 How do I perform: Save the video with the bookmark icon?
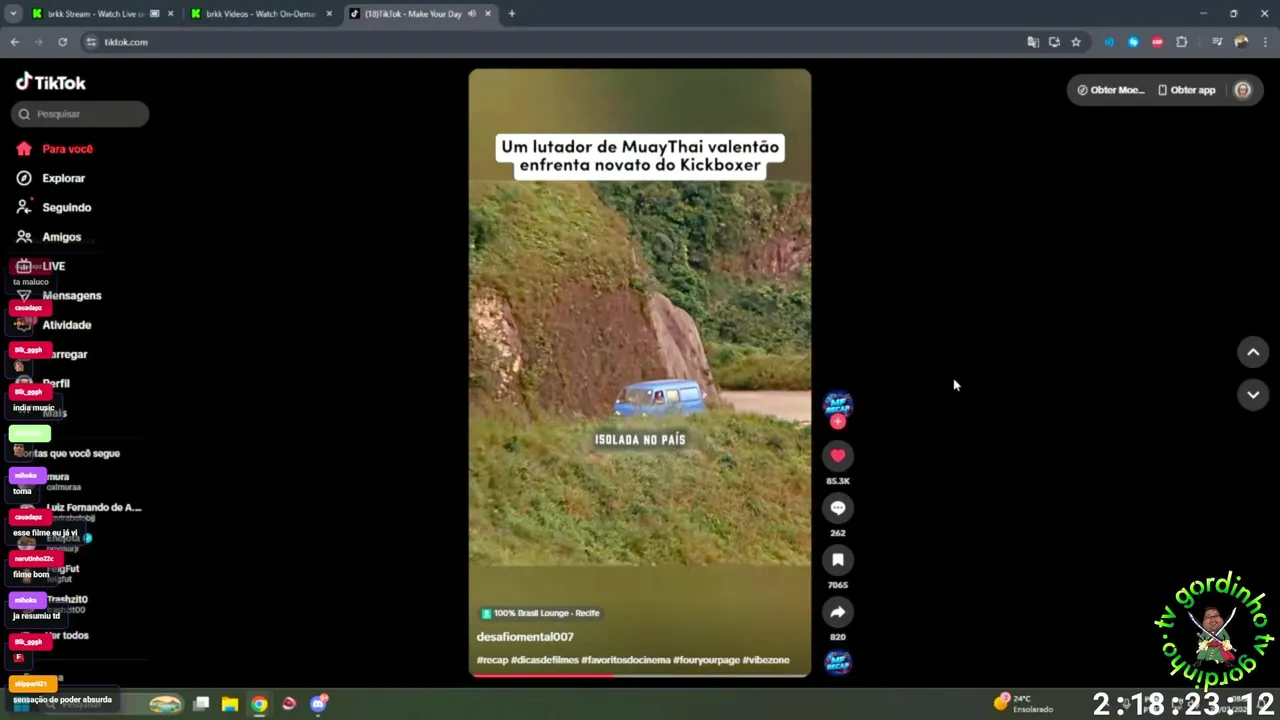[x=838, y=560]
